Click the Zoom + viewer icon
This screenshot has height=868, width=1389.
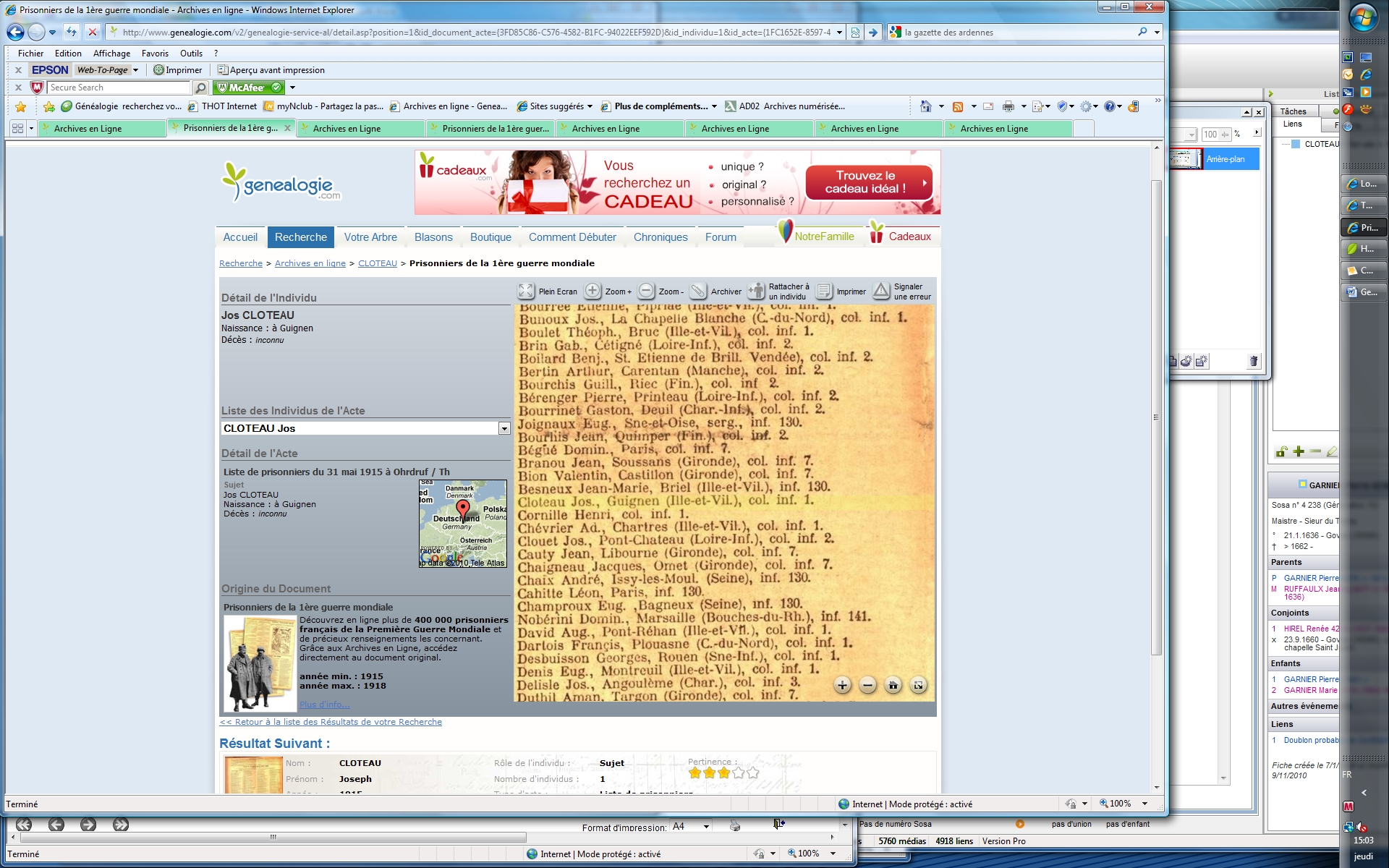click(592, 291)
